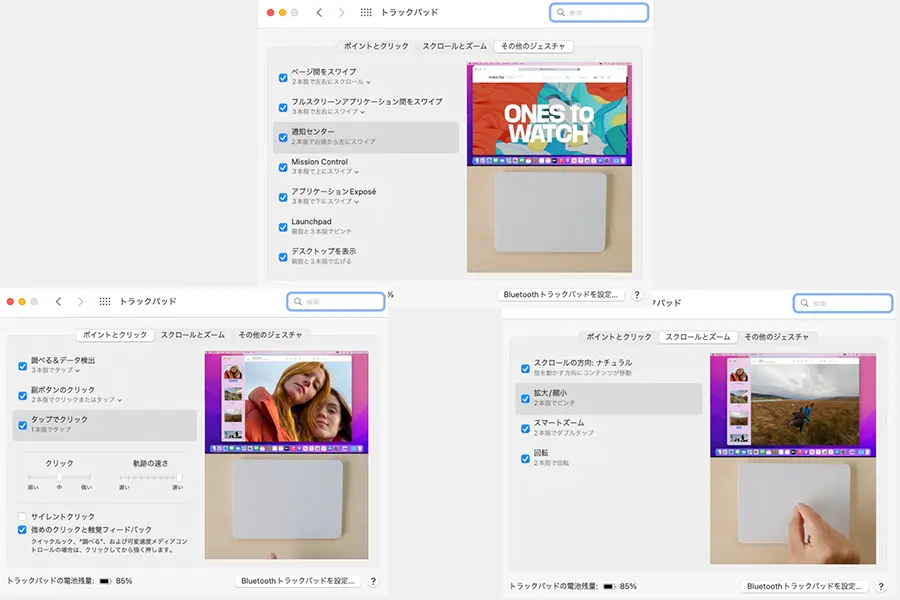Disable 回転 checkbox
This screenshot has height=600, width=900.
point(525,458)
